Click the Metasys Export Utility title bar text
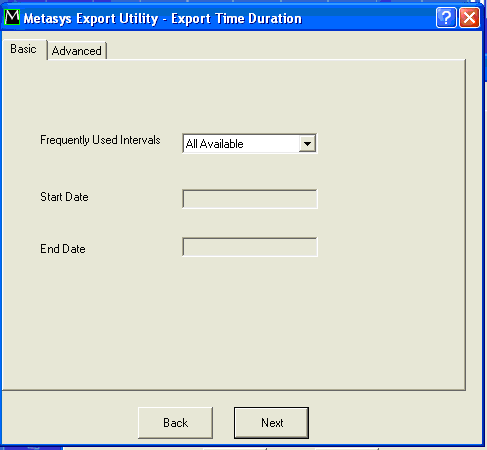Screen dimensions: 487x450 click(x=163, y=19)
